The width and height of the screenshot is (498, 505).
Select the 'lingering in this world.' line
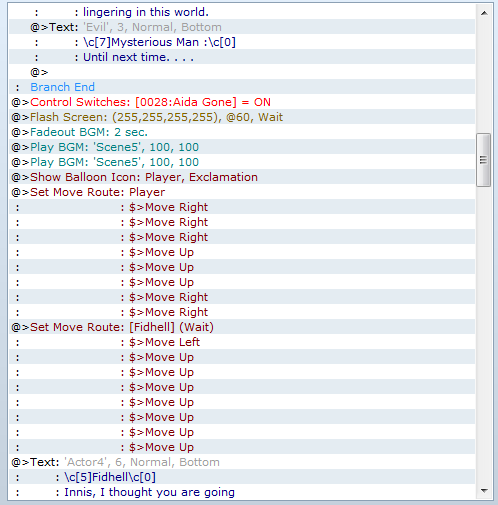242,12
